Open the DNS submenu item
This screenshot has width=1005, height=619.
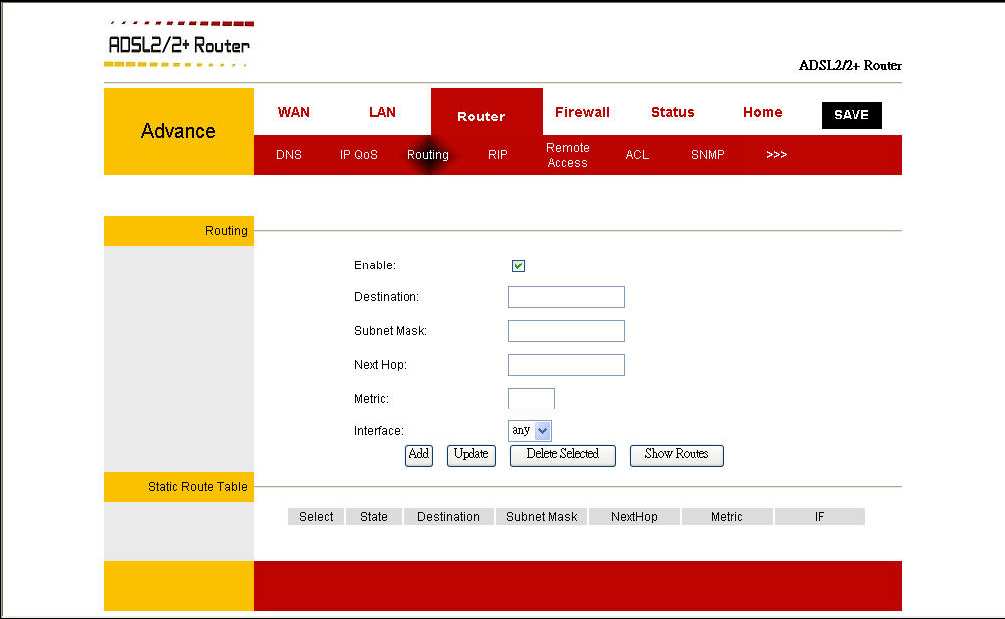(x=288, y=154)
